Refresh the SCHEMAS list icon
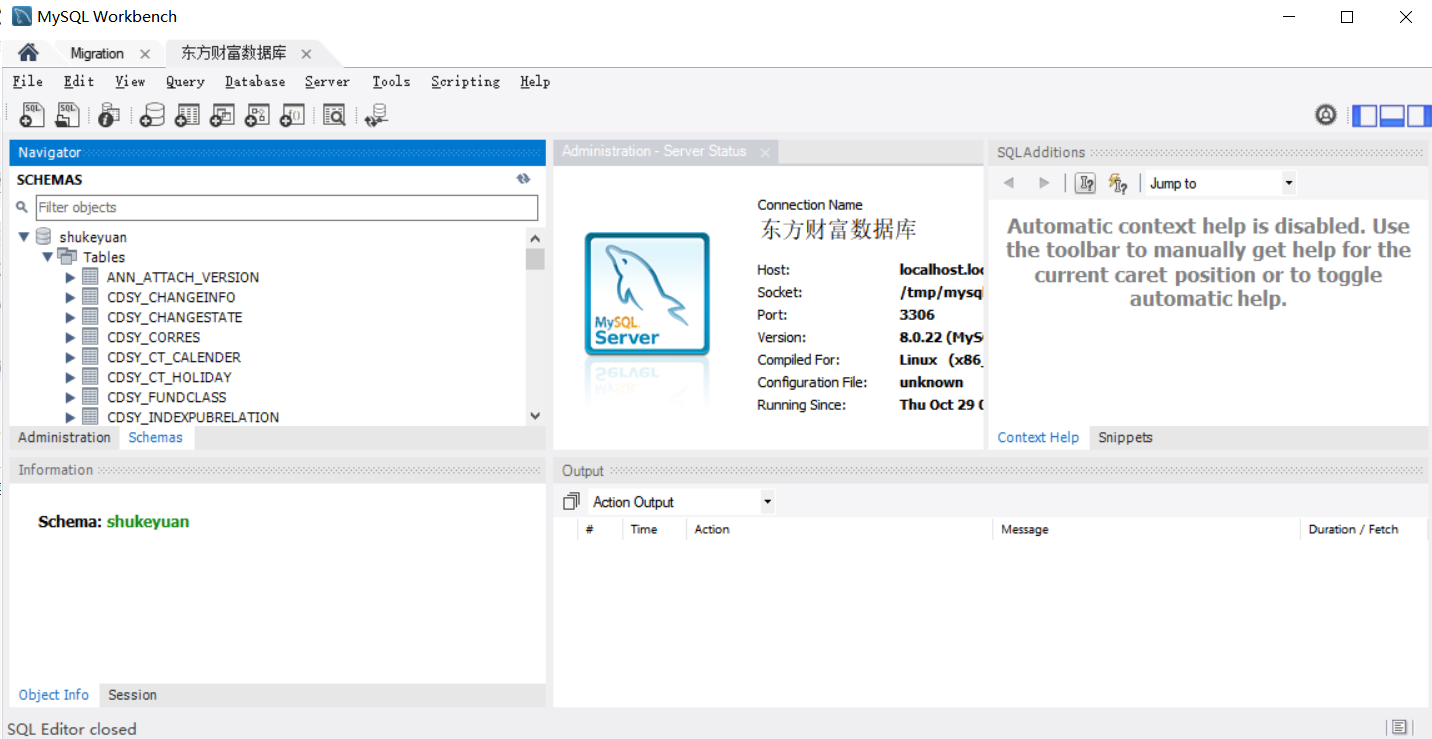This screenshot has width=1432, height=739. point(523,179)
